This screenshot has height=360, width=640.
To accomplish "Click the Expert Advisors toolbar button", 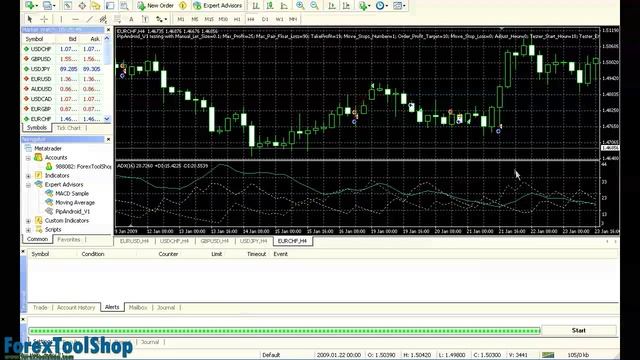I will point(218,6).
